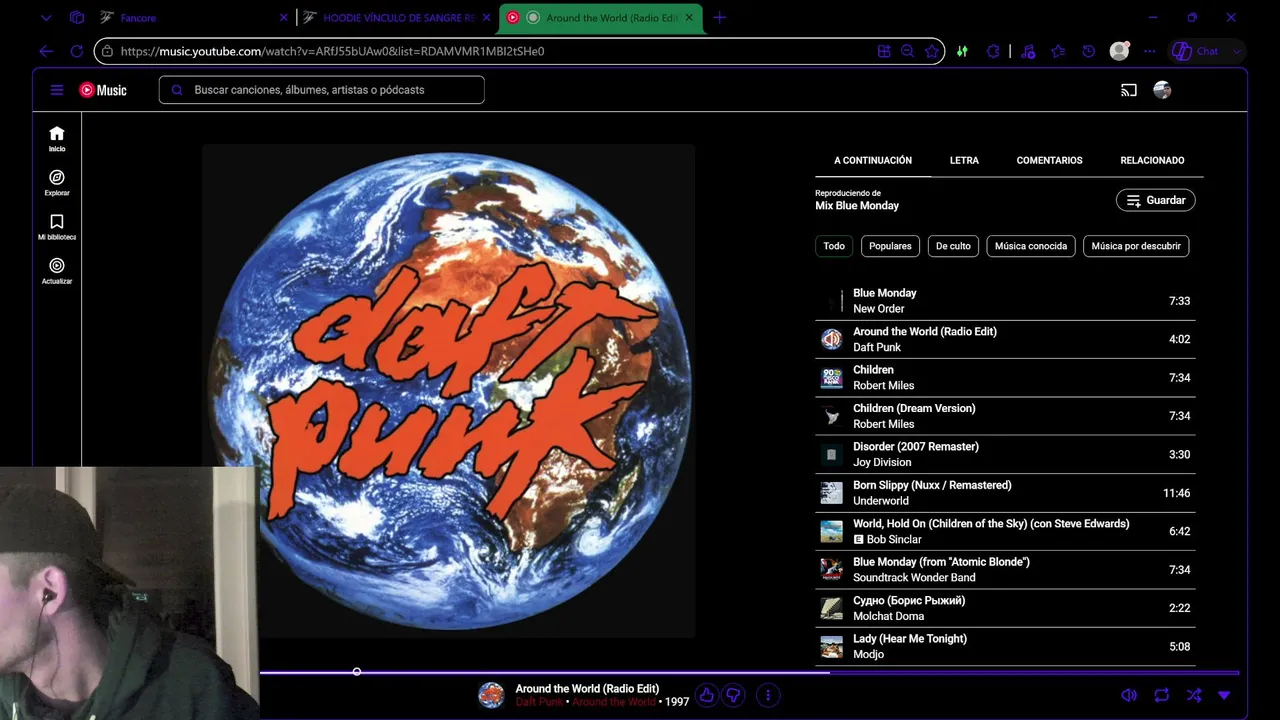Select the Música conocida filter chip
This screenshot has height=720, width=1280.
1031,246
